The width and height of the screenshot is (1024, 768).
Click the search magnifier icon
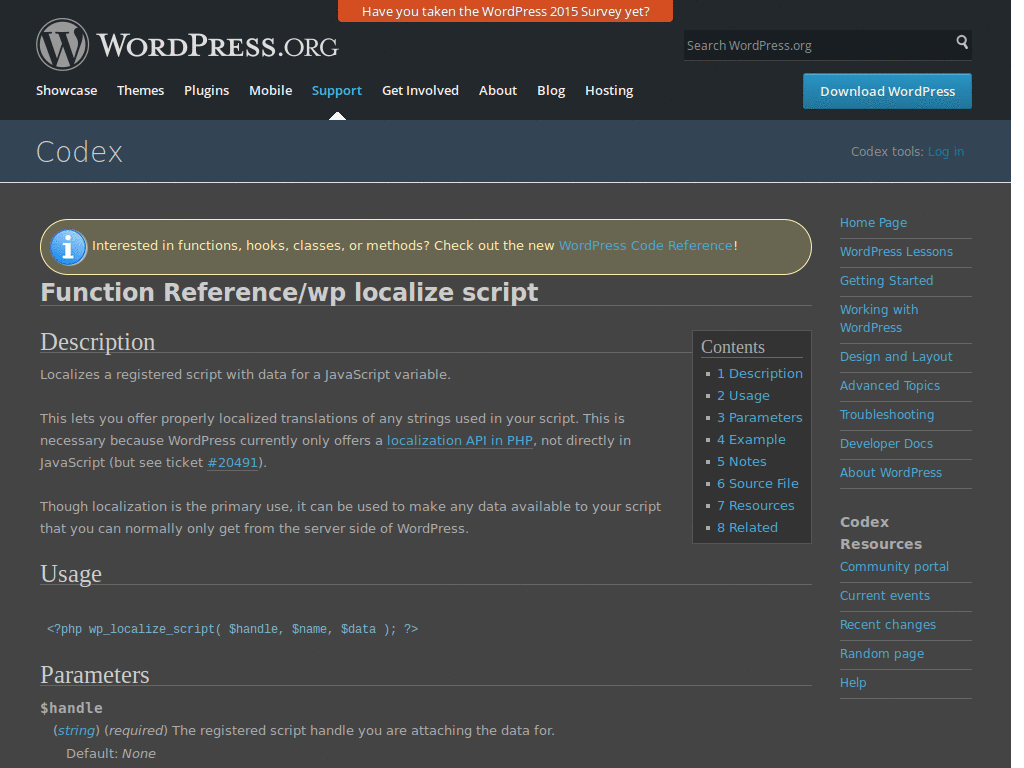click(x=962, y=42)
